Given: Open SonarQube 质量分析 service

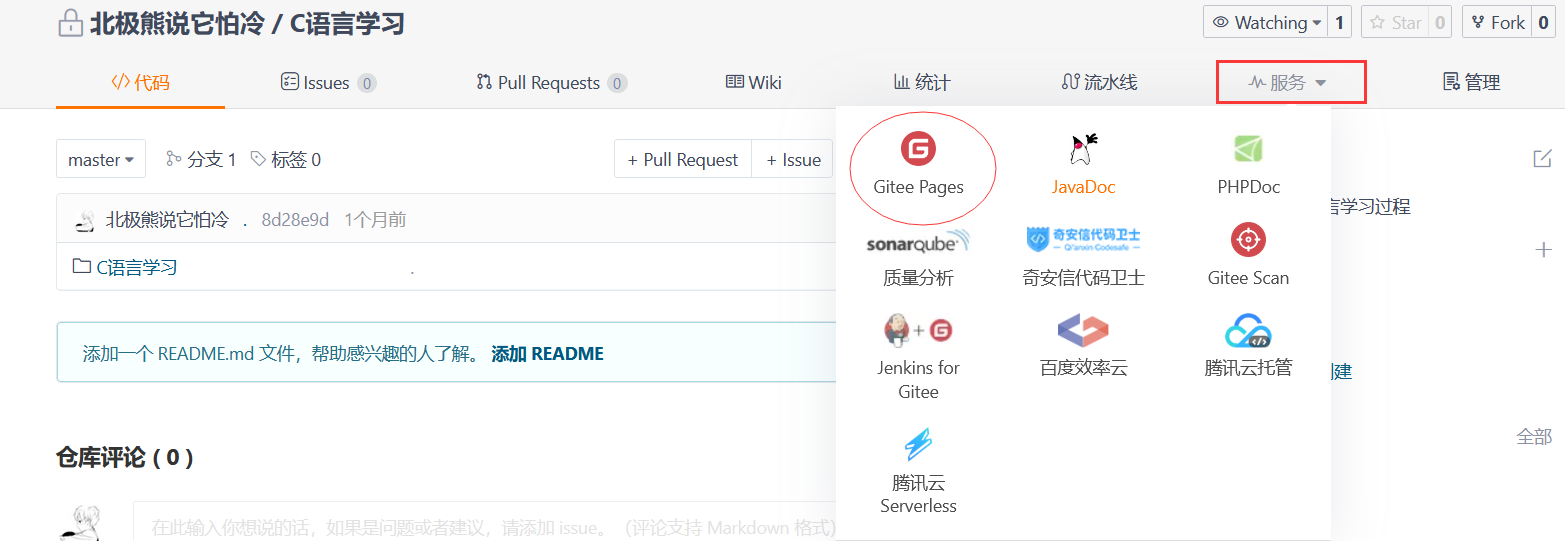Looking at the screenshot, I should point(918,257).
